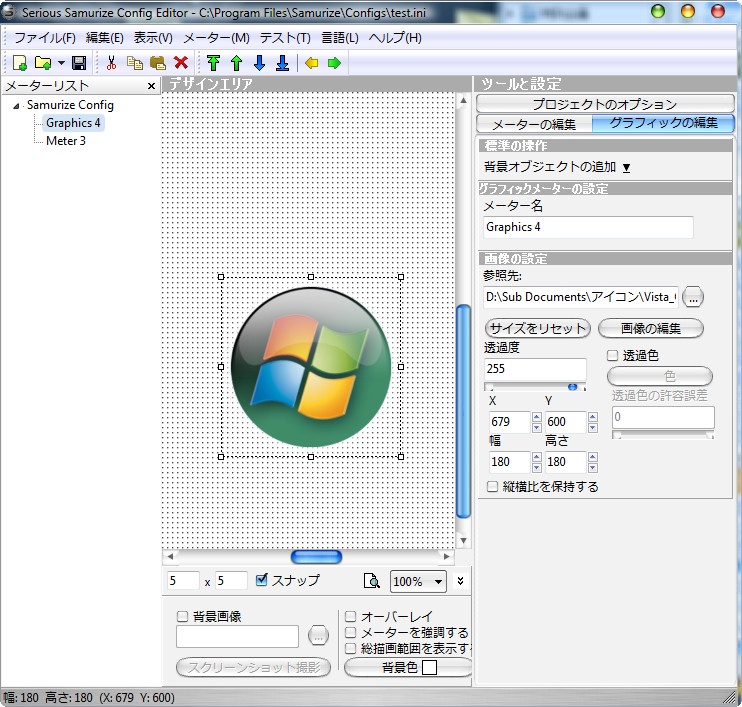742x707 pixels.
Task: Open the 背景オブジェクトの追加 dropdown
Action: [x=557, y=167]
